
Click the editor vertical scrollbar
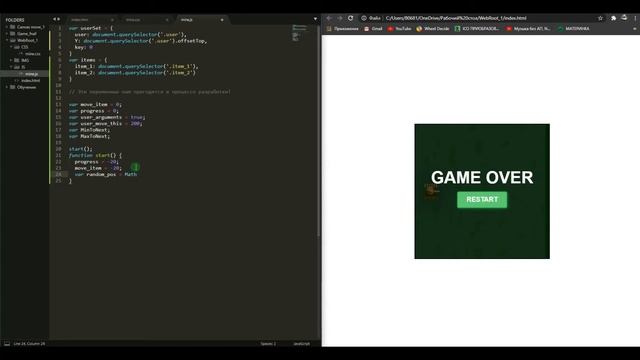[318, 131]
